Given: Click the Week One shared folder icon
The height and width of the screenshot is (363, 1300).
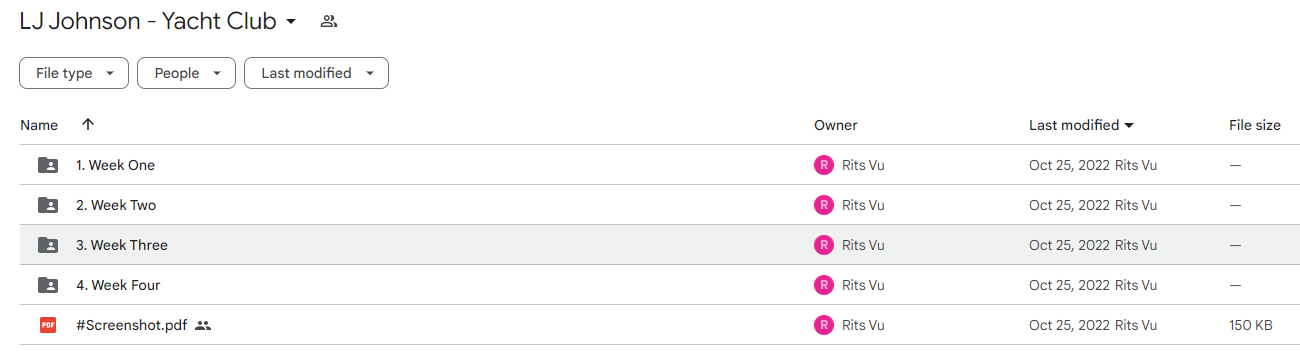Looking at the screenshot, I should (48, 165).
